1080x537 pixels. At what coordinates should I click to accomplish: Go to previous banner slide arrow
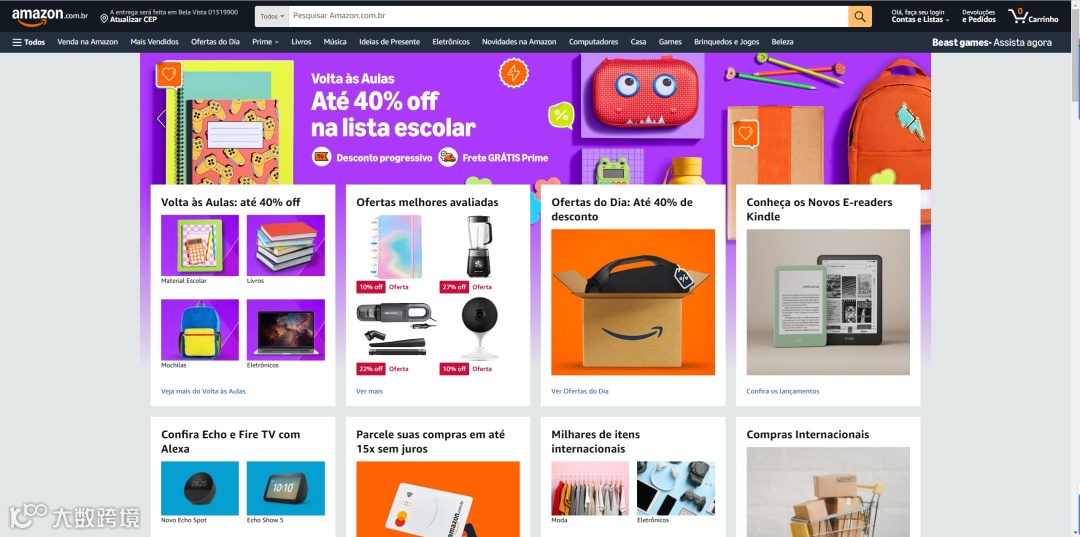tap(161, 118)
